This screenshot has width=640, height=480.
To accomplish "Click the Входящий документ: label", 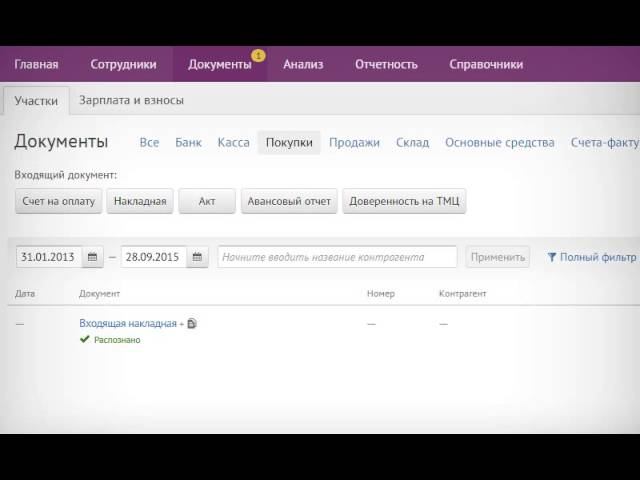I will click(x=66, y=175).
